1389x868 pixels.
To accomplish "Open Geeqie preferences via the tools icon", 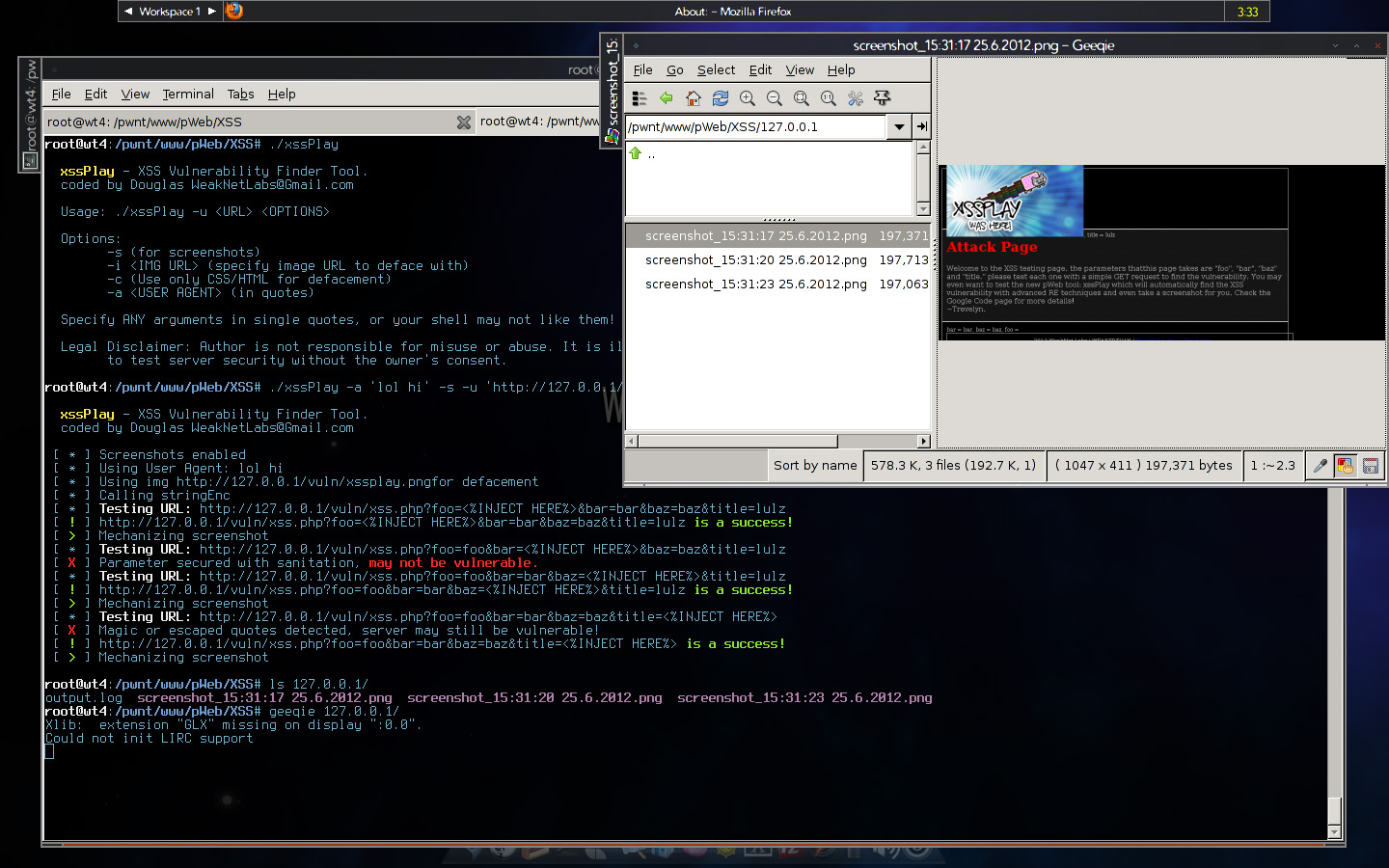I will pos(856,98).
